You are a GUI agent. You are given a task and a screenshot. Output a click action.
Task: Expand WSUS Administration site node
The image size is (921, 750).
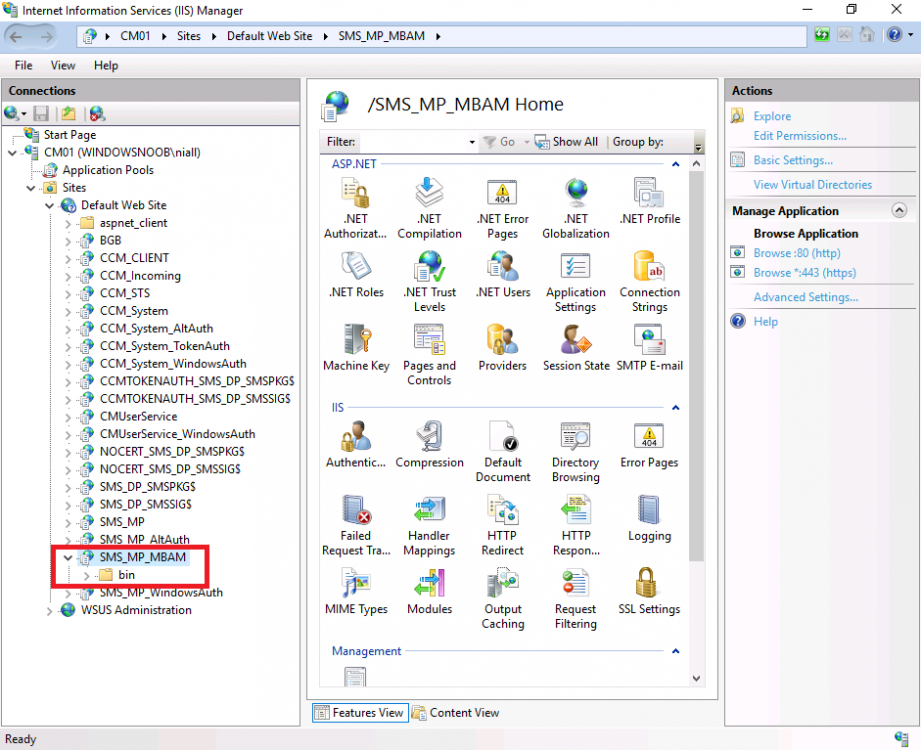(x=49, y=611)
